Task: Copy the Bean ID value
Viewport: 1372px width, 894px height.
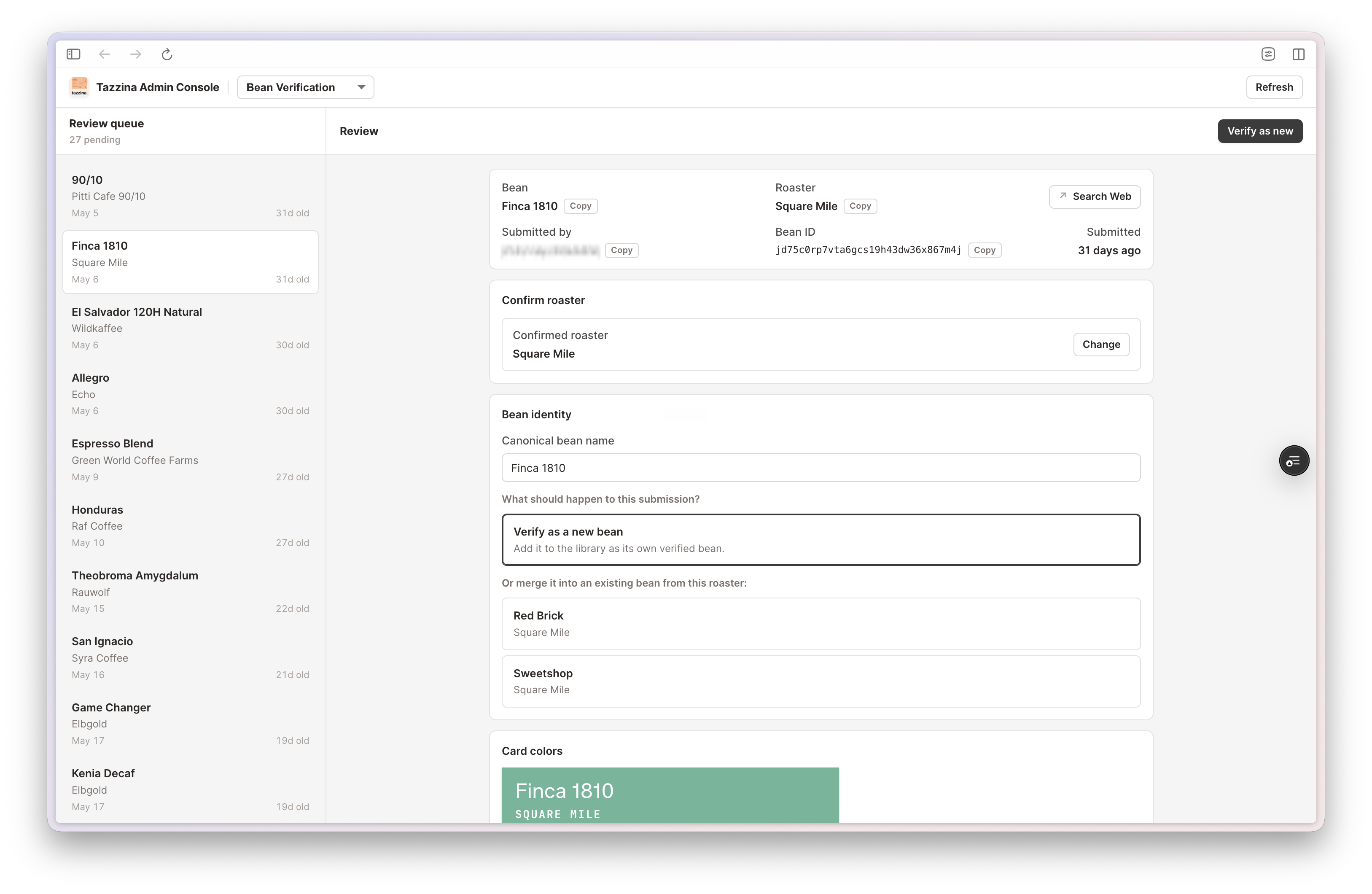Action: point(984,250)
